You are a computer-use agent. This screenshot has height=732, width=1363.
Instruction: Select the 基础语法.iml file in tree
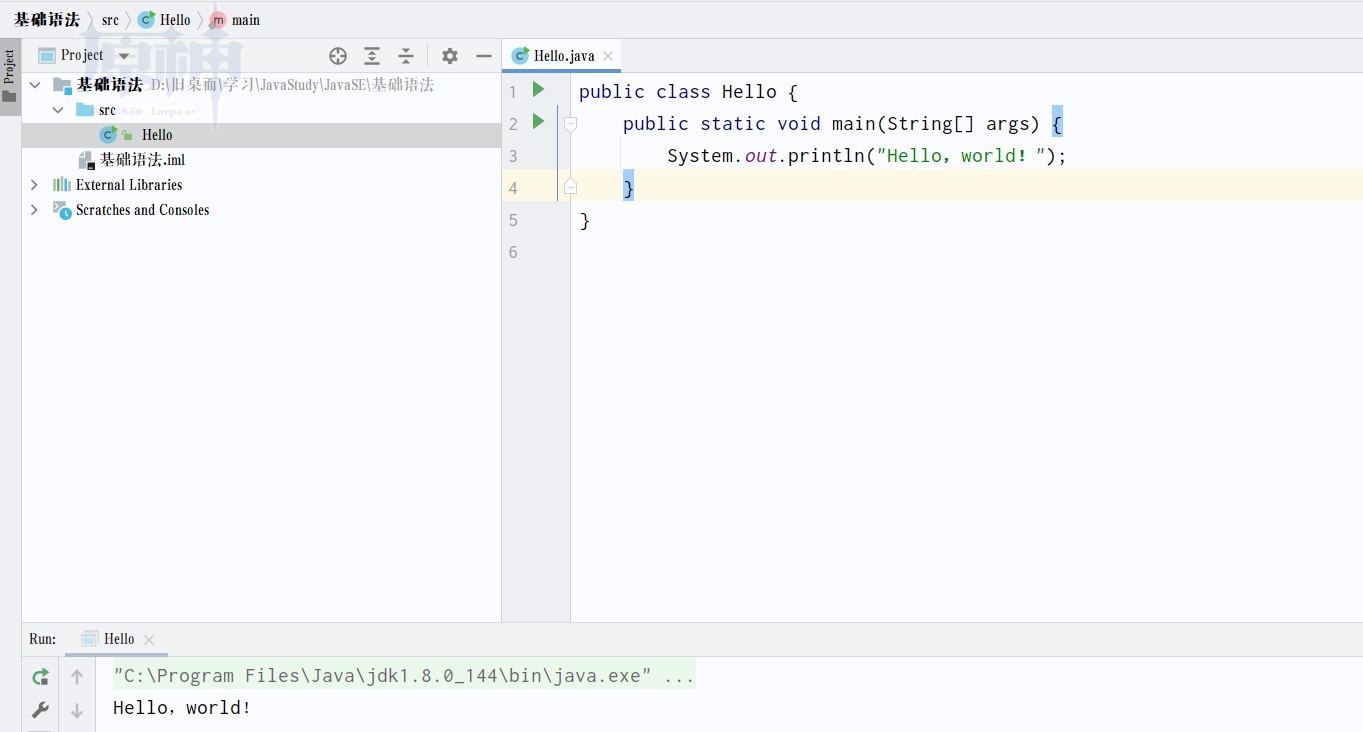click(x=142, y=160)
